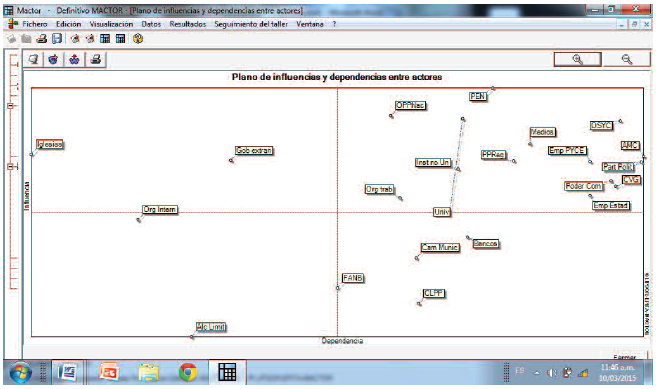Open Word from the taskbar
The height and width of the screenshot is (389, 656).
[x=67, y=372]
